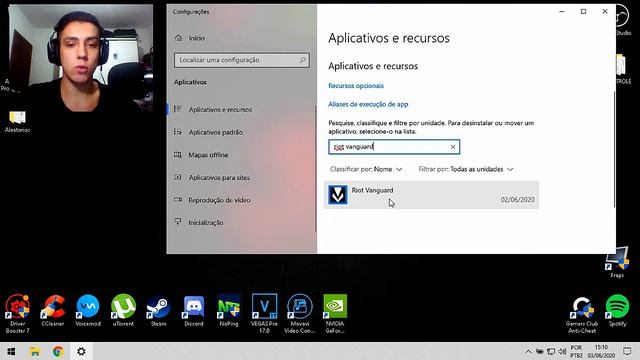
Task: Open File Explorer from taskbar
Action: click(35, 351)
